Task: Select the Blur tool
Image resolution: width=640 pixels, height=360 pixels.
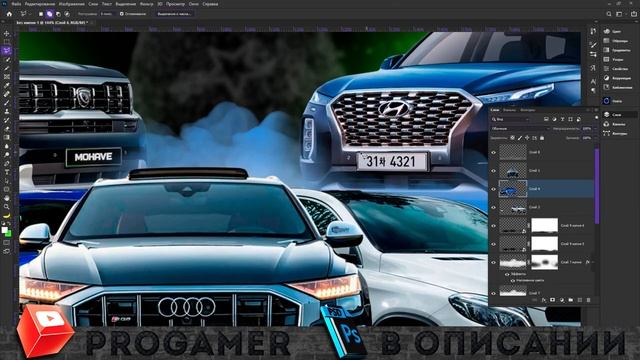Action: 7,146
